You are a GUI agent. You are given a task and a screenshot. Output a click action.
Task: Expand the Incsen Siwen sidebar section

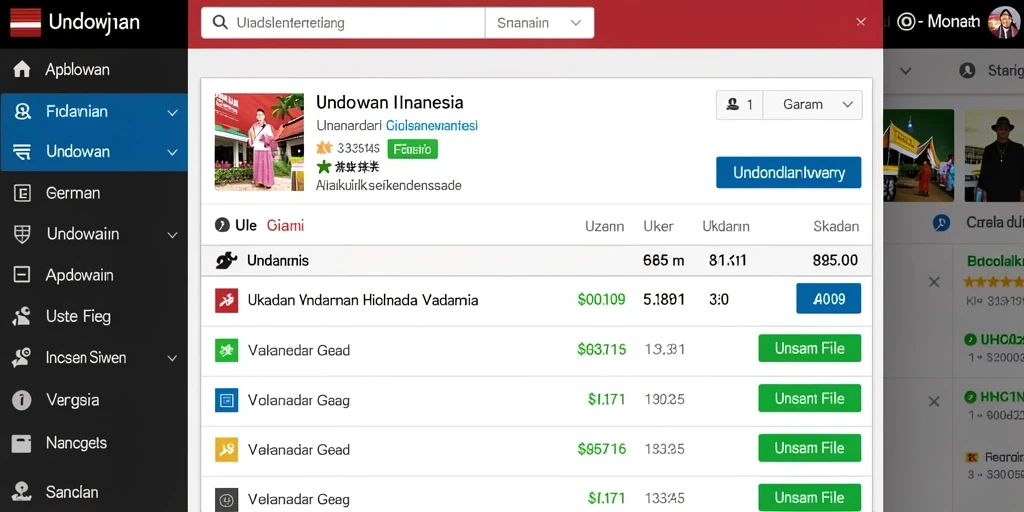click(172, 358)
